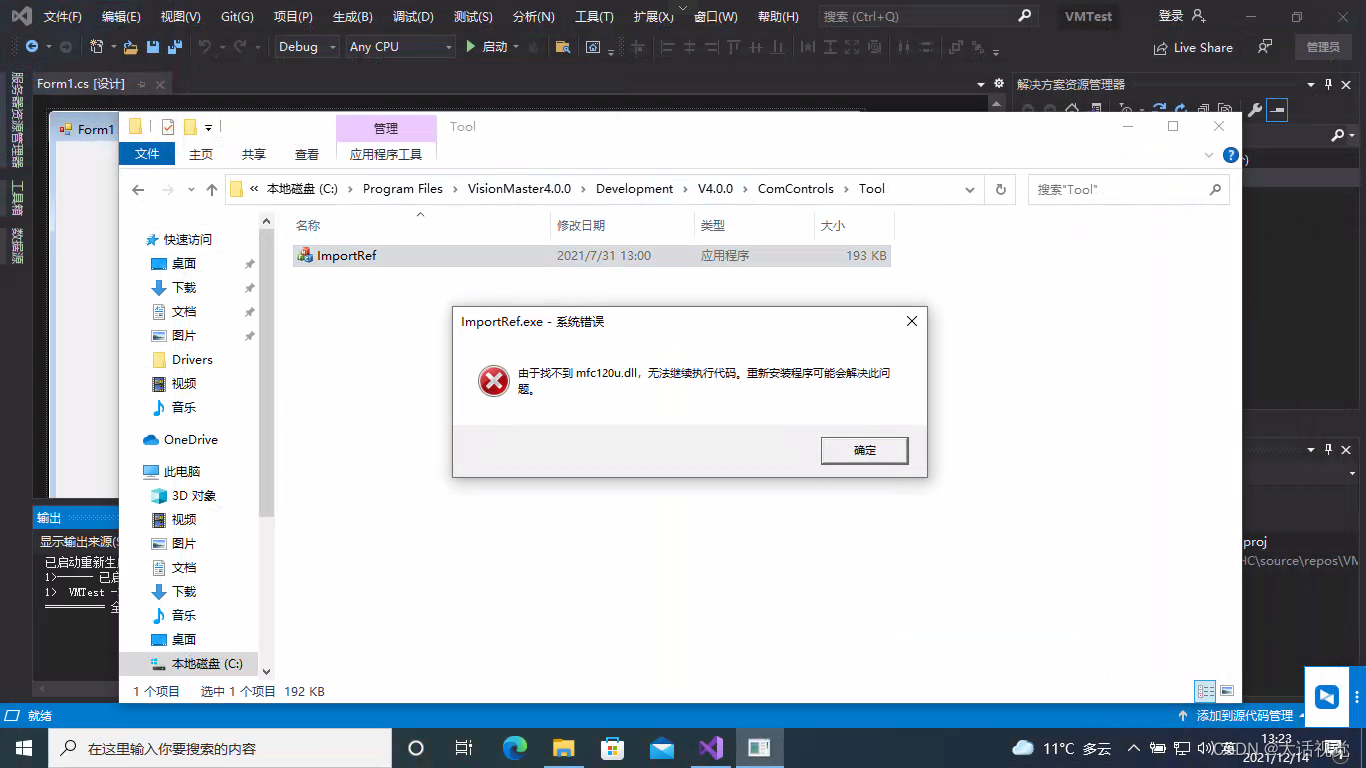Select 本地磁盘 (C:) in the navigation pane
This screenshot has height=768, width=1366.
point(188,664)
